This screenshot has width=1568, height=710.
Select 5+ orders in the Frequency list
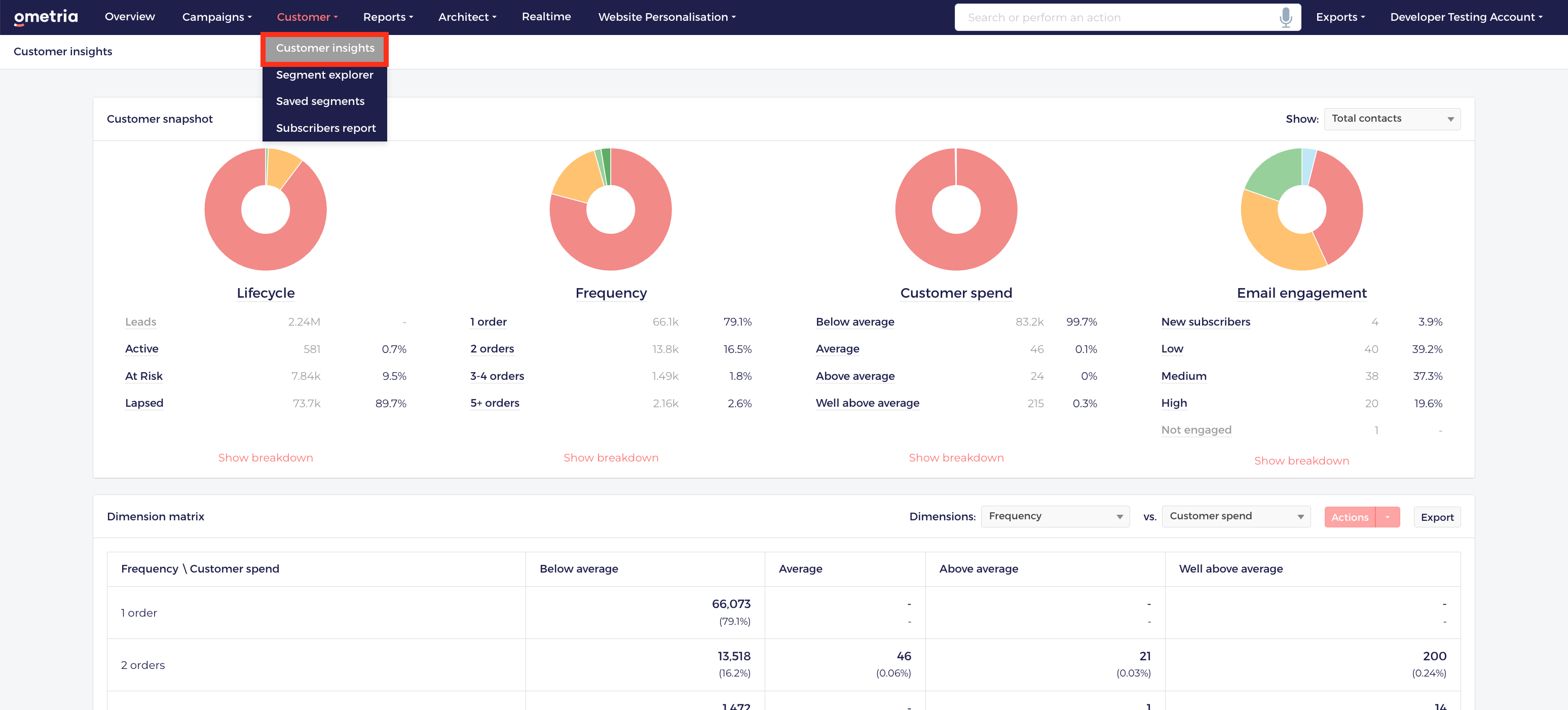click(494, 403)
